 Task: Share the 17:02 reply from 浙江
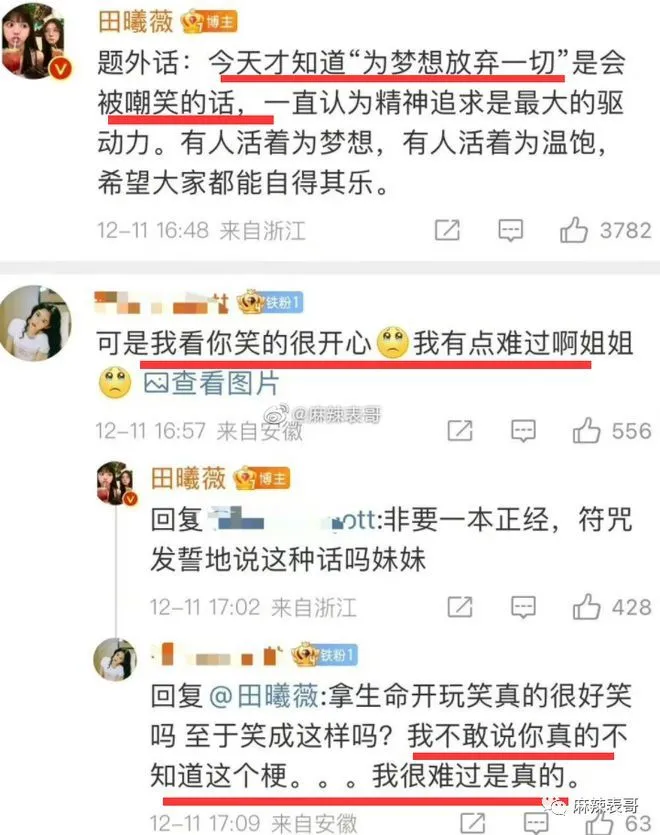460,607
